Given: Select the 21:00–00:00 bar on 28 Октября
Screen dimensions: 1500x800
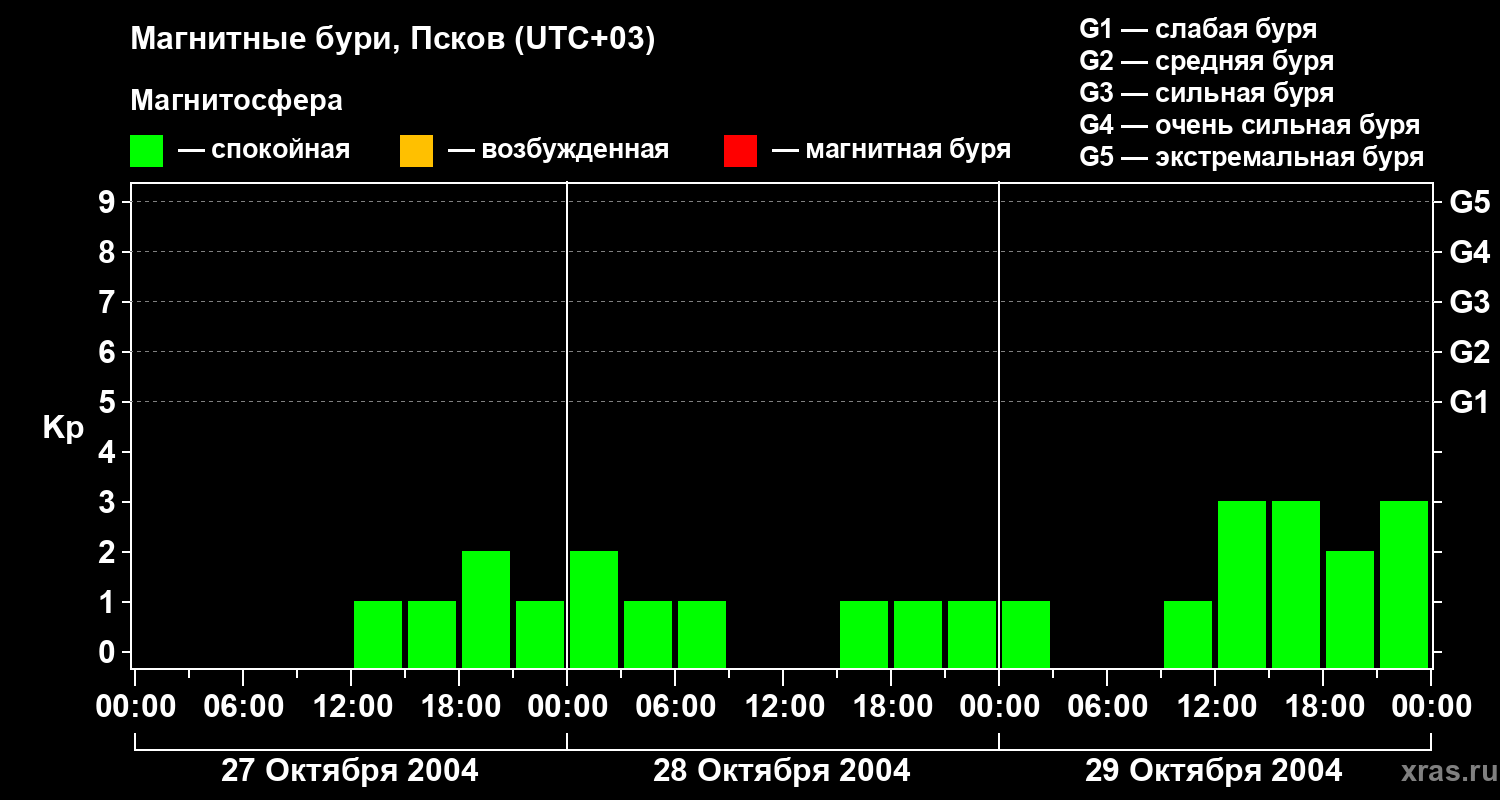Looking at the screenshot, I should point(972,634).
